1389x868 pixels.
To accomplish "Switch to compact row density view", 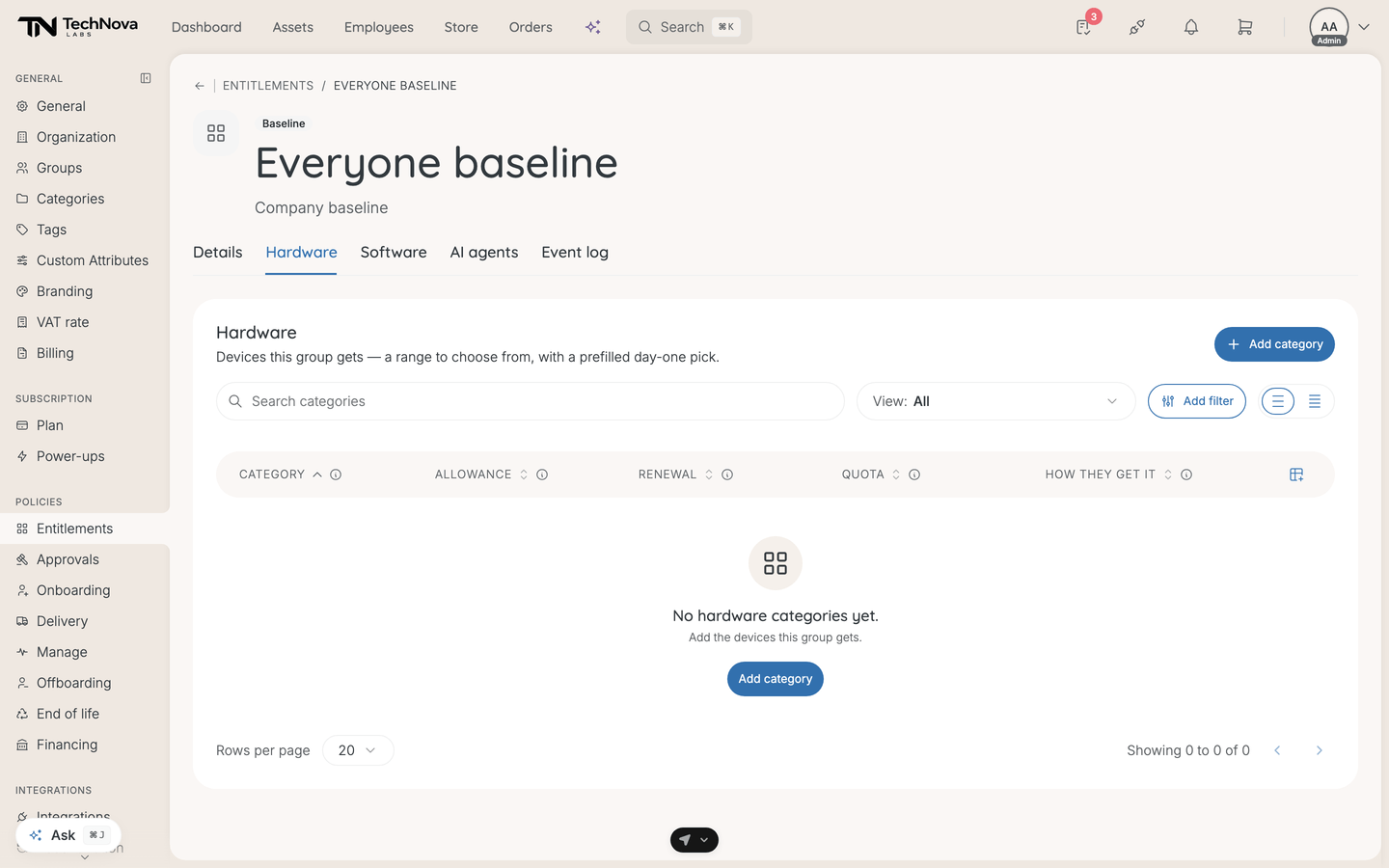I will tap(1315, 401).
